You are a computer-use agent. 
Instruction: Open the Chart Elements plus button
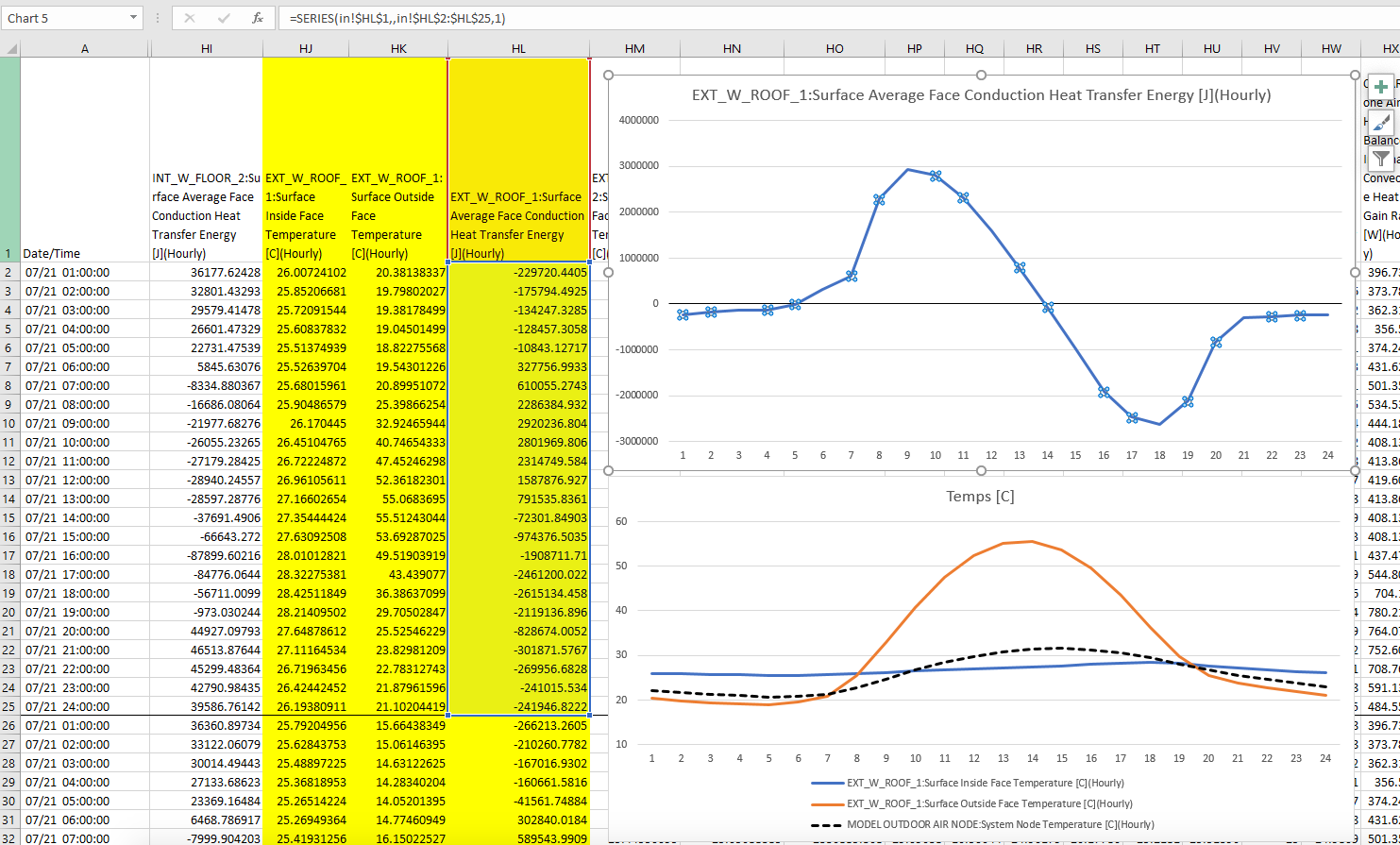(1380, 87)
